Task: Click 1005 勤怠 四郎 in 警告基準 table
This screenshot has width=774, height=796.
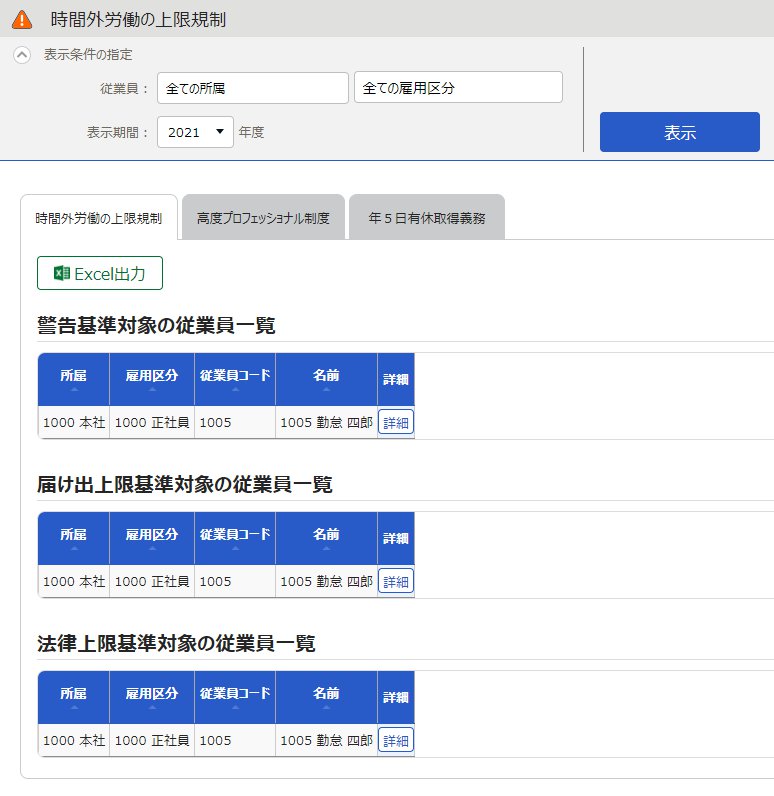Action: (x=326, y=422)
